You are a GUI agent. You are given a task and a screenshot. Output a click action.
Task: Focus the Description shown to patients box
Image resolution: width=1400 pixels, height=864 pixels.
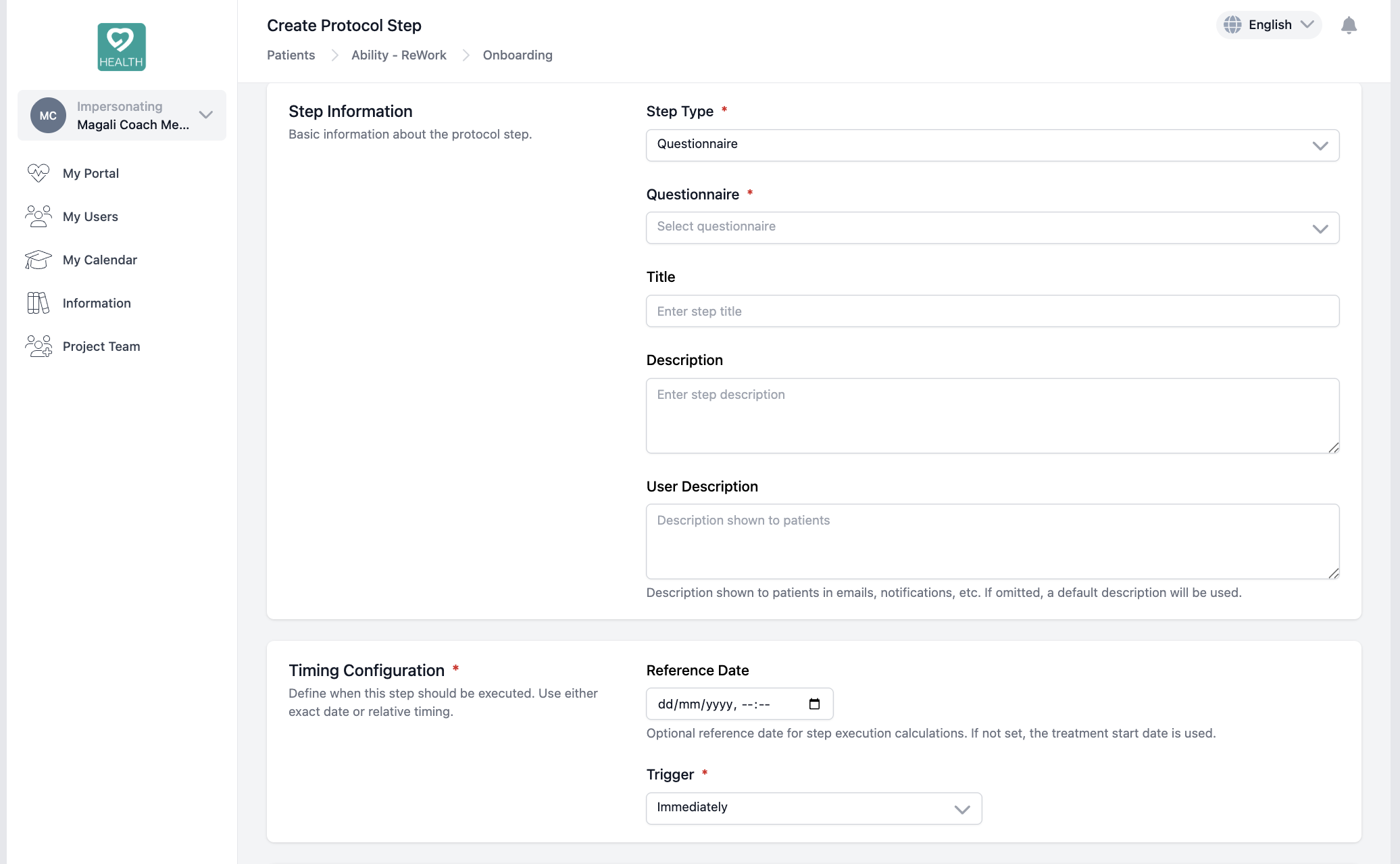[992, 541]
